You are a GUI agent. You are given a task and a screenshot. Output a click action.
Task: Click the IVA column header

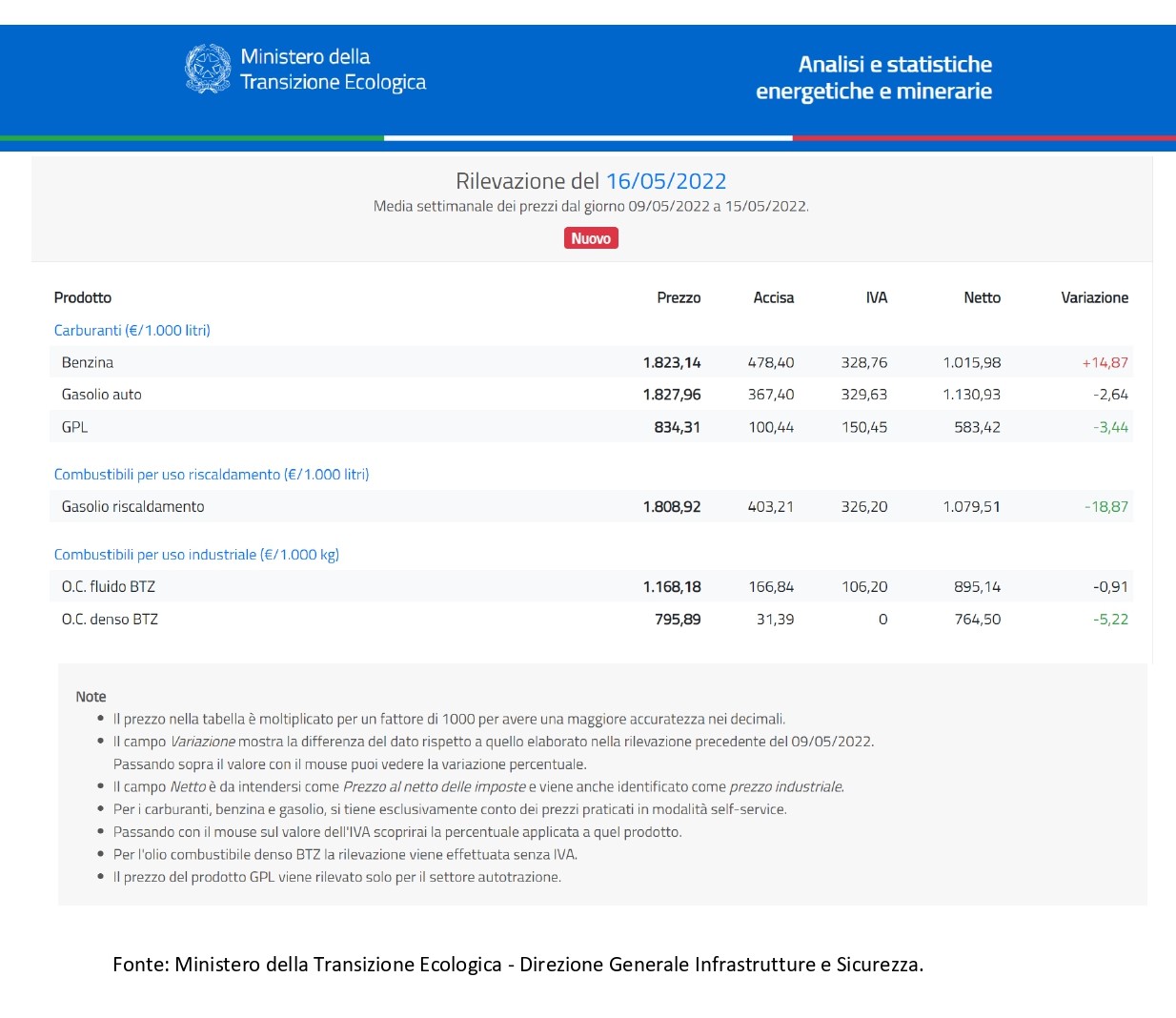(877, 297)
